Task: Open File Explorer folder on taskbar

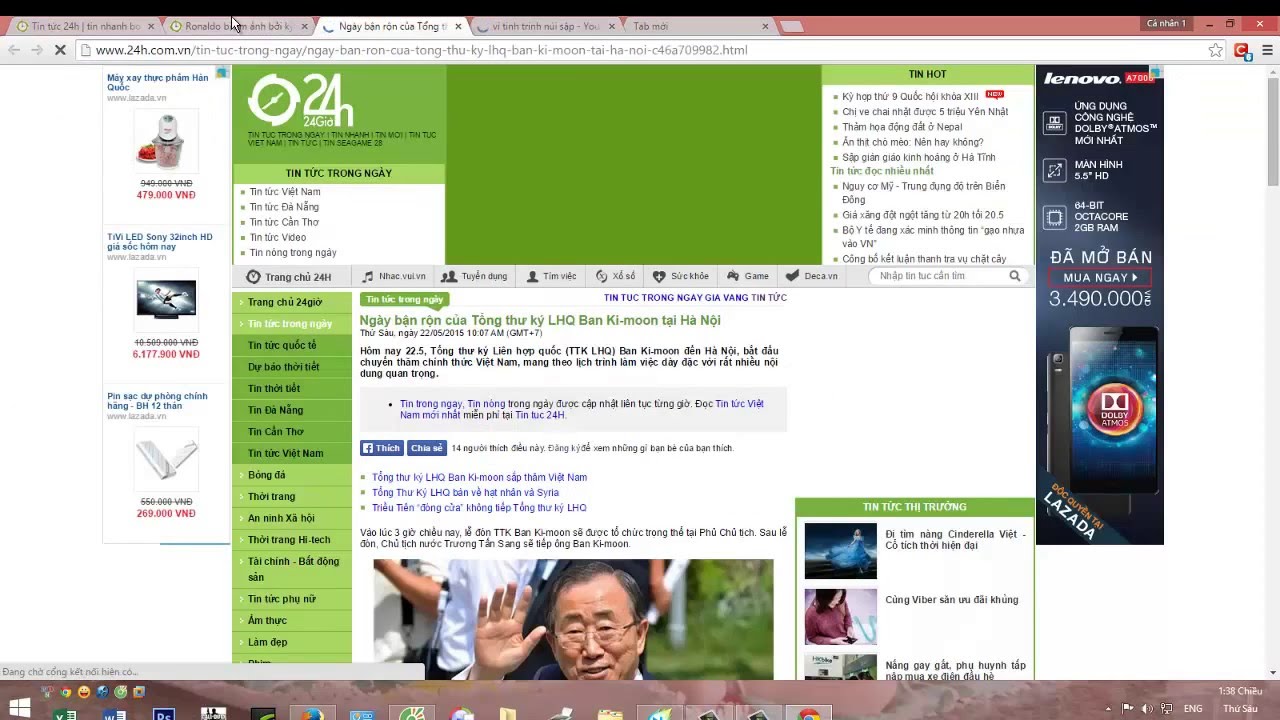Action: [x=610, y=713]
